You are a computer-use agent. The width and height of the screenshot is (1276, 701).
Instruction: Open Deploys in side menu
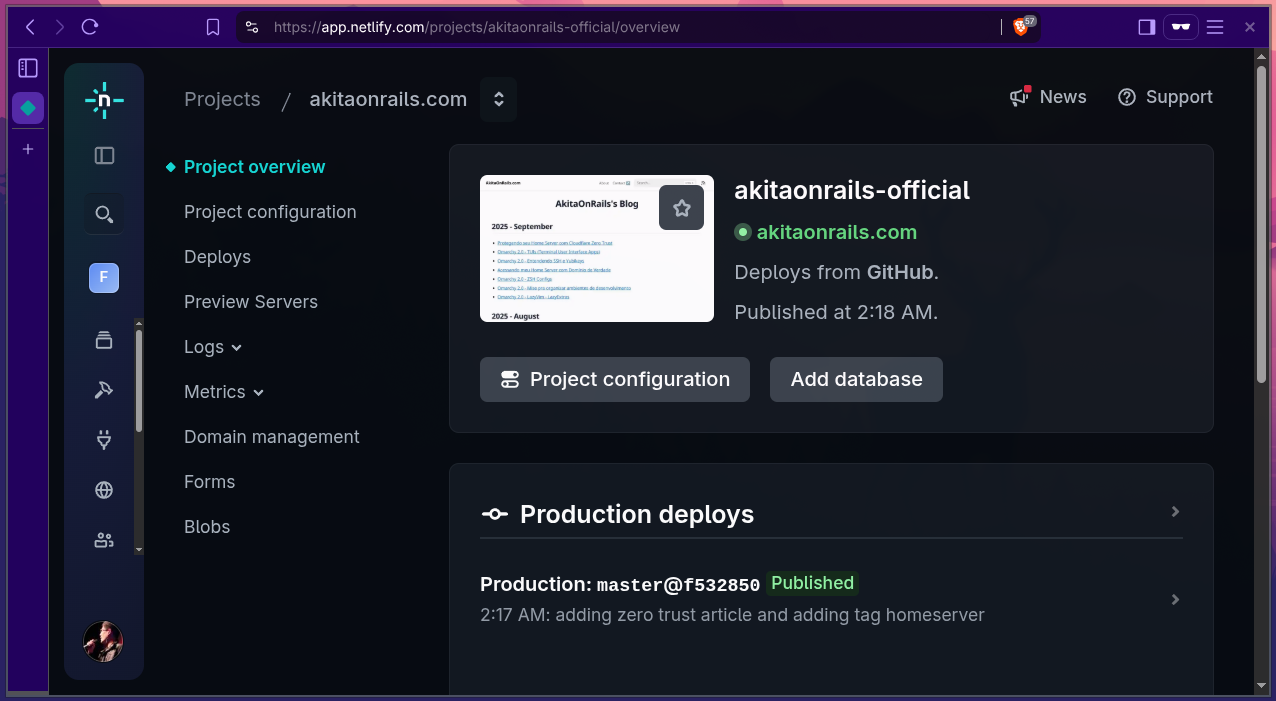(x=217, y=257)
